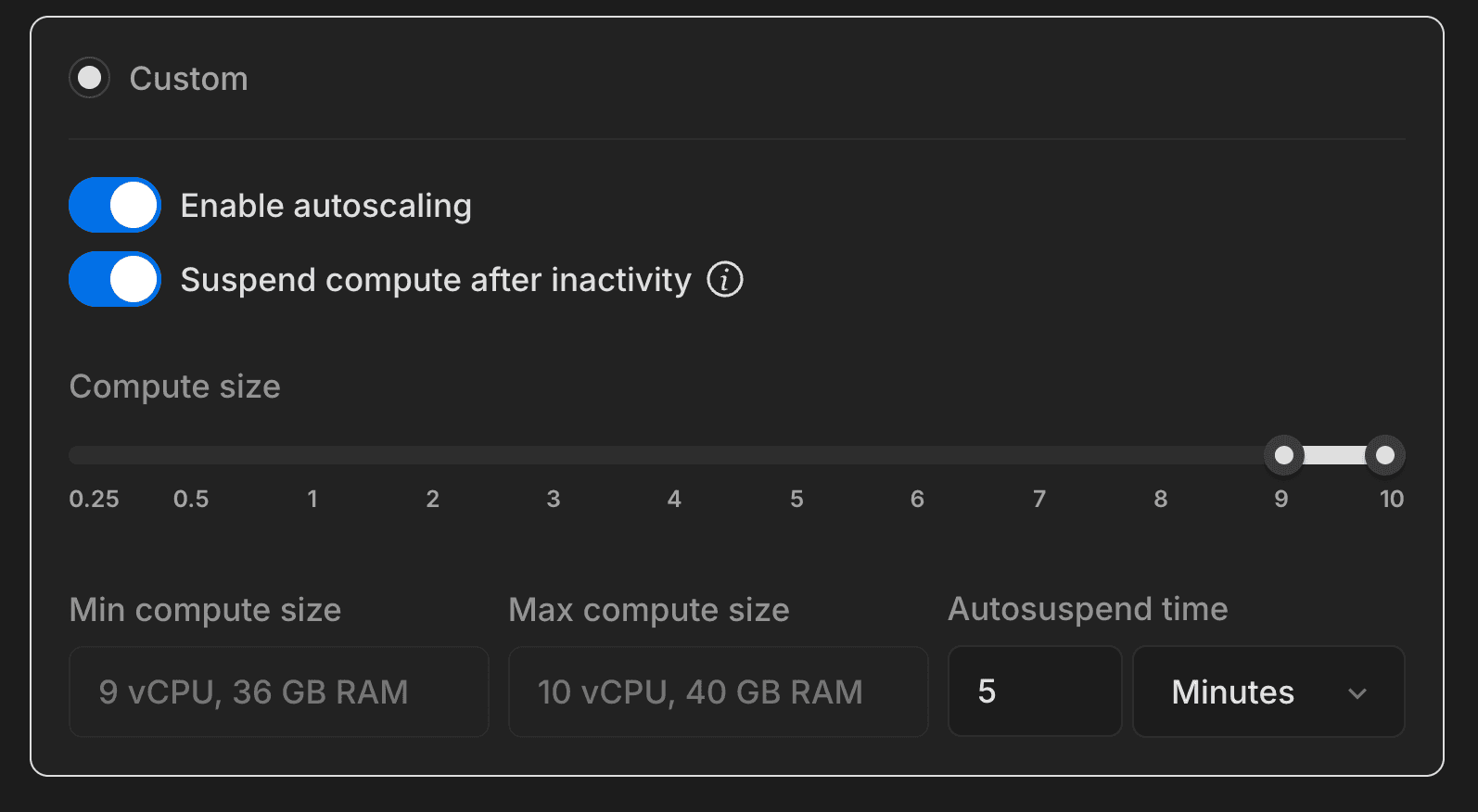Open the Minutes dropdown chevron
Image resolution: width=1478 pixels, height=812 pixels.
coord(1357,692)
